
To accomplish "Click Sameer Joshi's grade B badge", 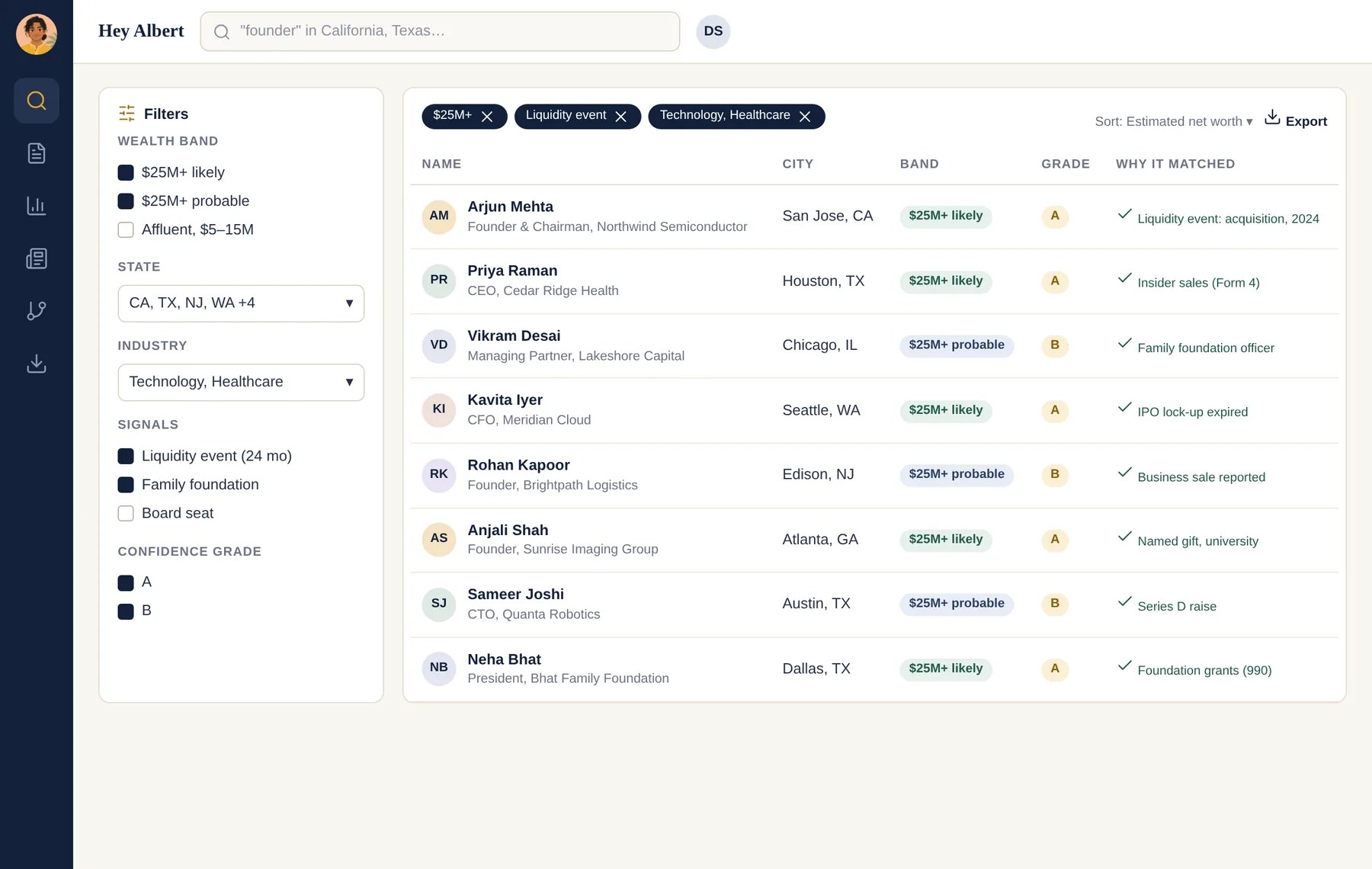I will tap(1055, 604).
